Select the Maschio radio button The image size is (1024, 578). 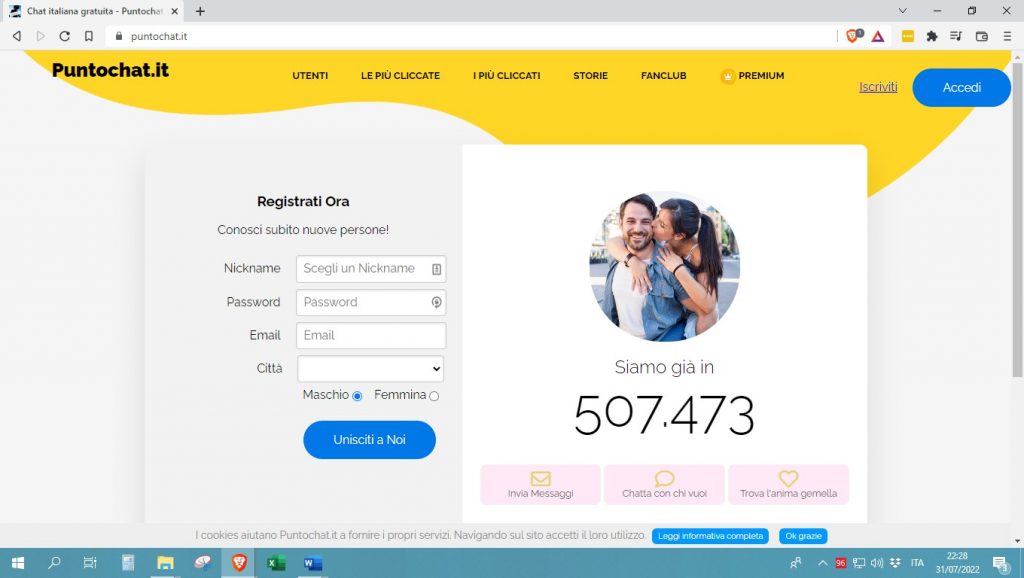coord(357,396)
